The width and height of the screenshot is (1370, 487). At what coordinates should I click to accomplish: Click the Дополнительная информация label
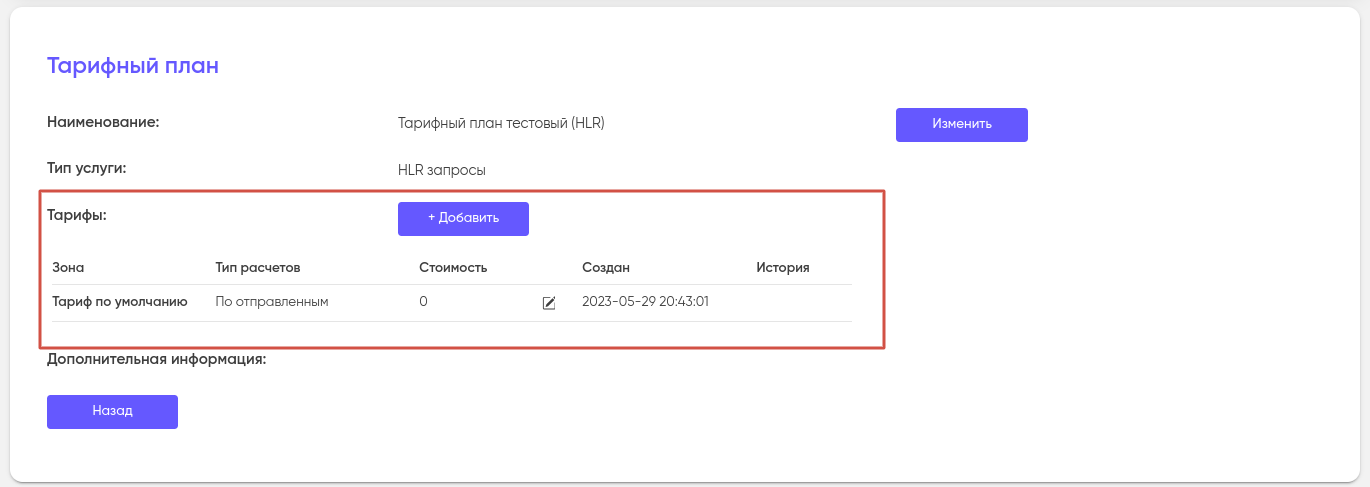[157, 358]
